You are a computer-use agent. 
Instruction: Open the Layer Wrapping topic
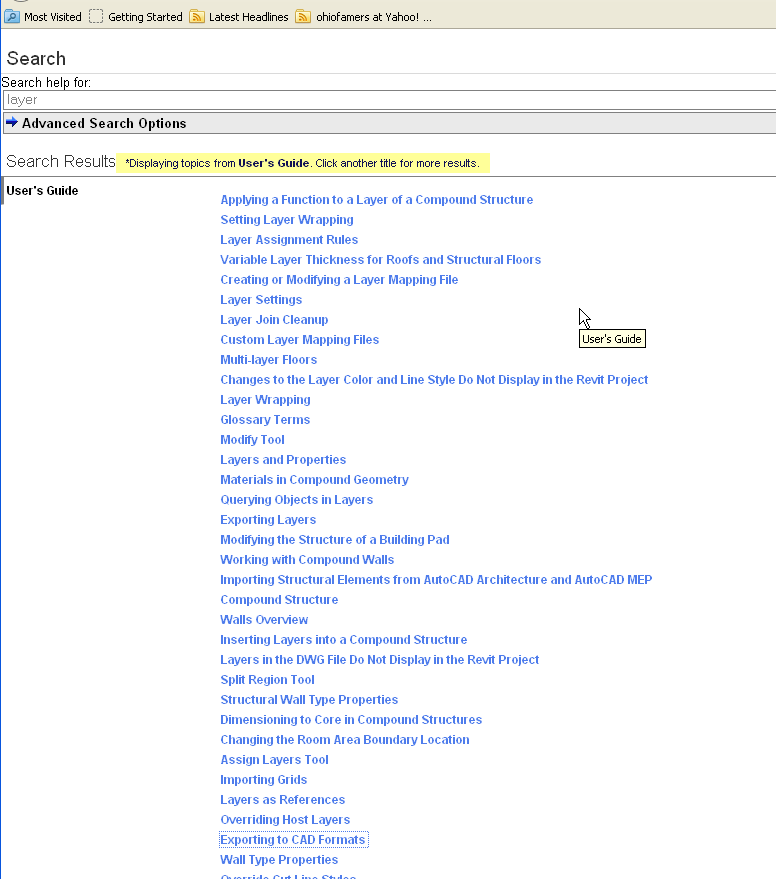click(265, 400)
